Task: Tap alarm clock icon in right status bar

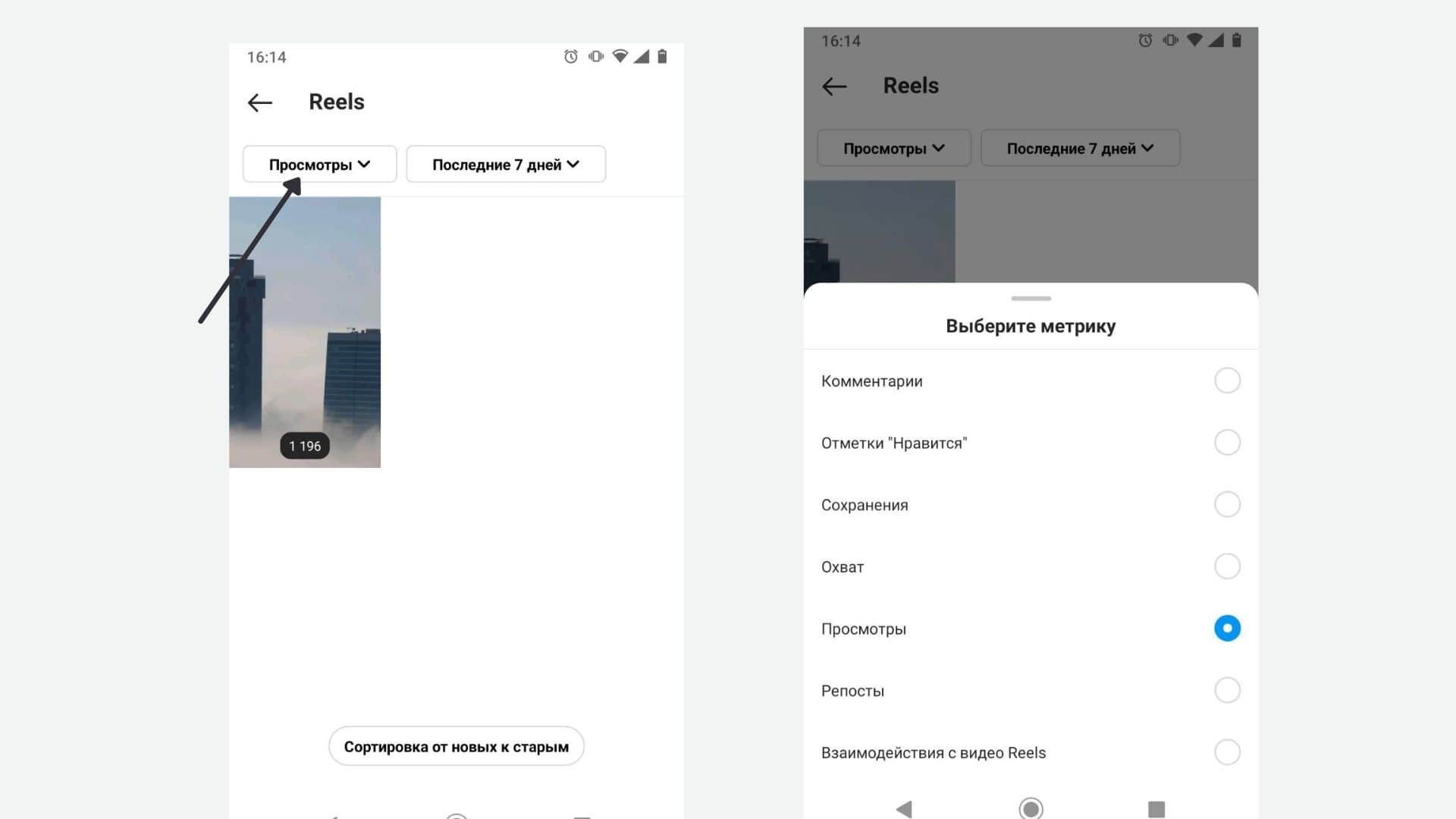Action: (1145, 40)
